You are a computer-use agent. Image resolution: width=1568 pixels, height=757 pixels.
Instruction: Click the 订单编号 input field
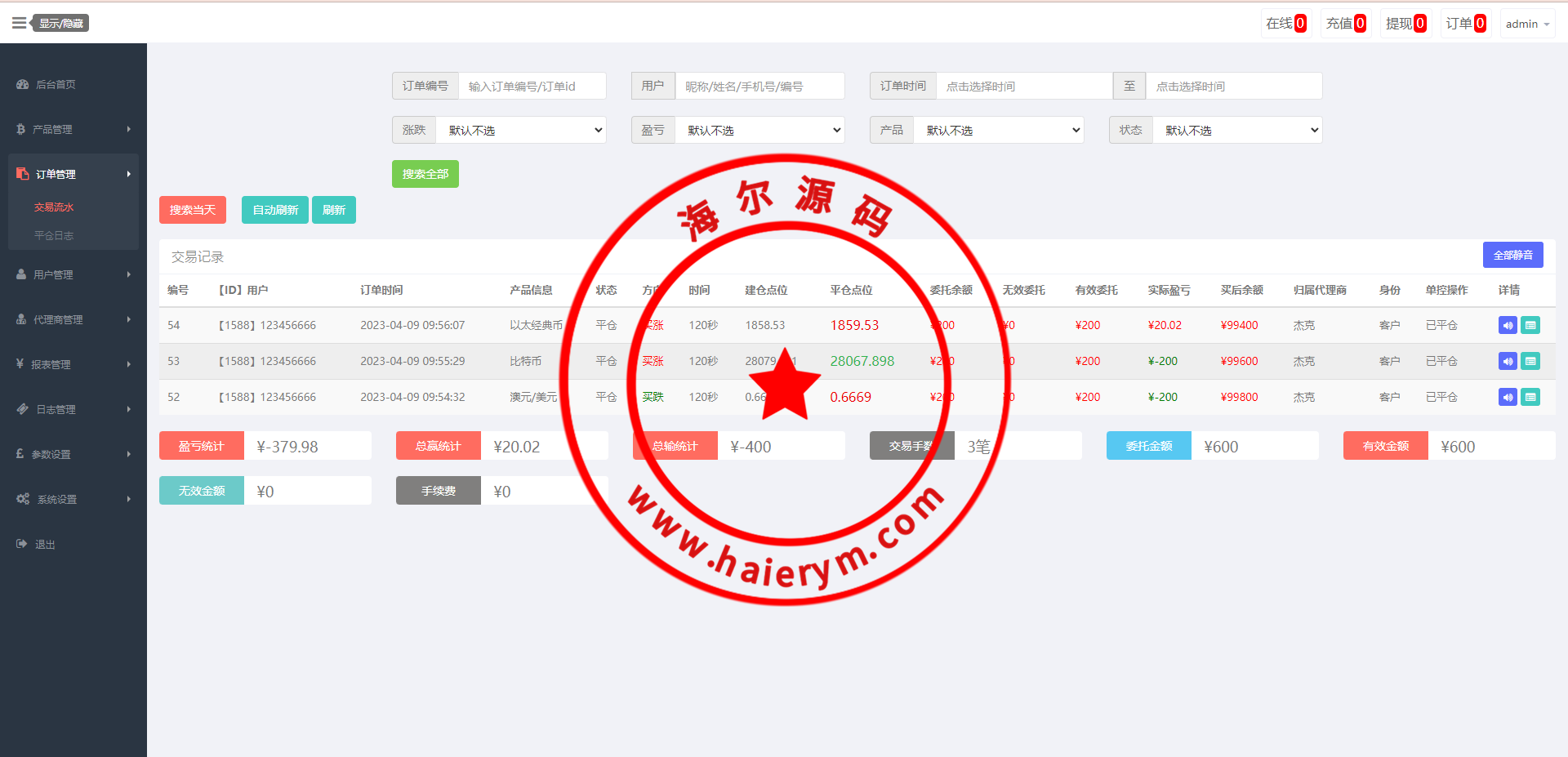[x=532, y=86]
